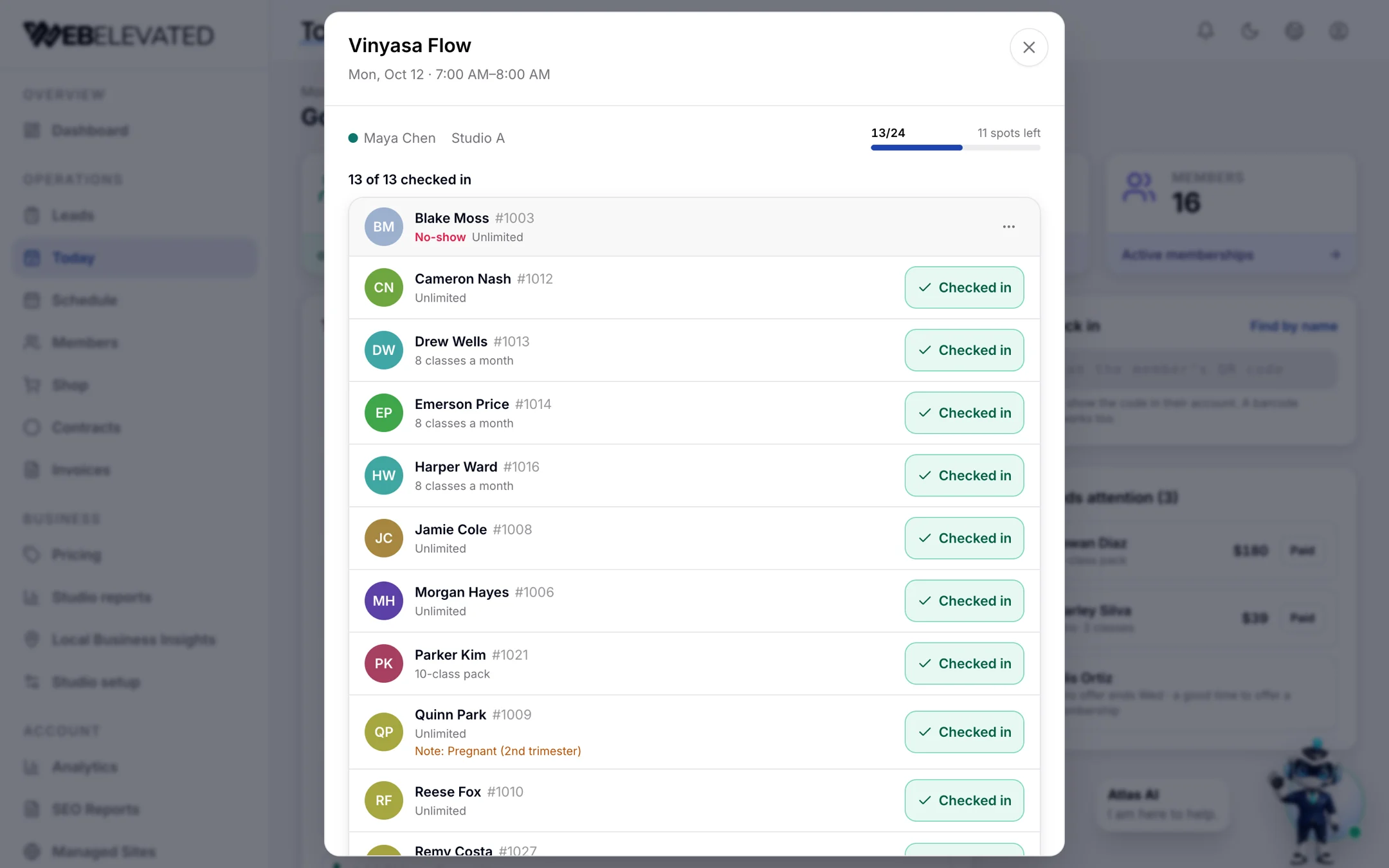Open notifications bell icon in header

click(1206, 31)
